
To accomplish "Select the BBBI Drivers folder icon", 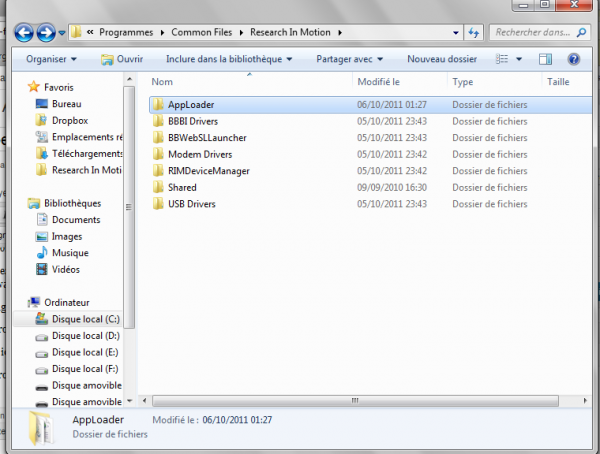I will 158,121.
